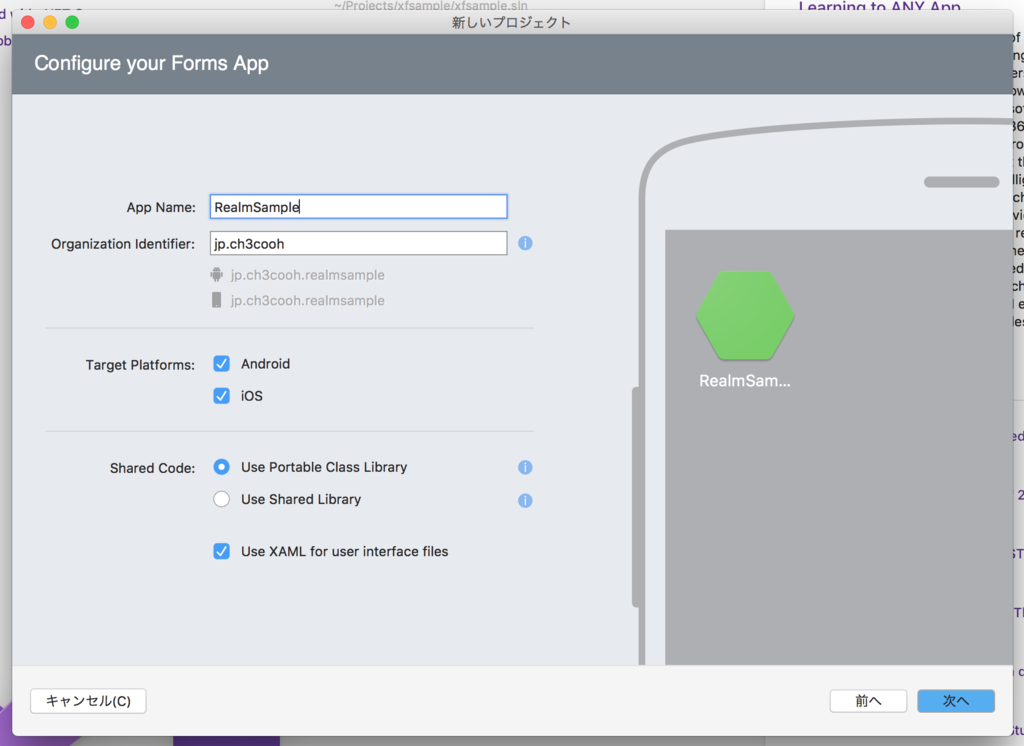Click the green hexagon app icon preview
The image size is (1024, 746).
coord(745,316)
